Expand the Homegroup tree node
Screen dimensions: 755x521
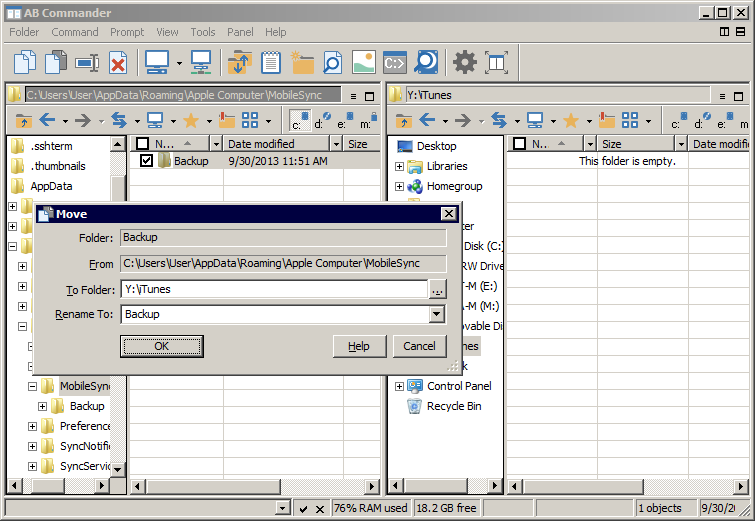click(399, 186)
